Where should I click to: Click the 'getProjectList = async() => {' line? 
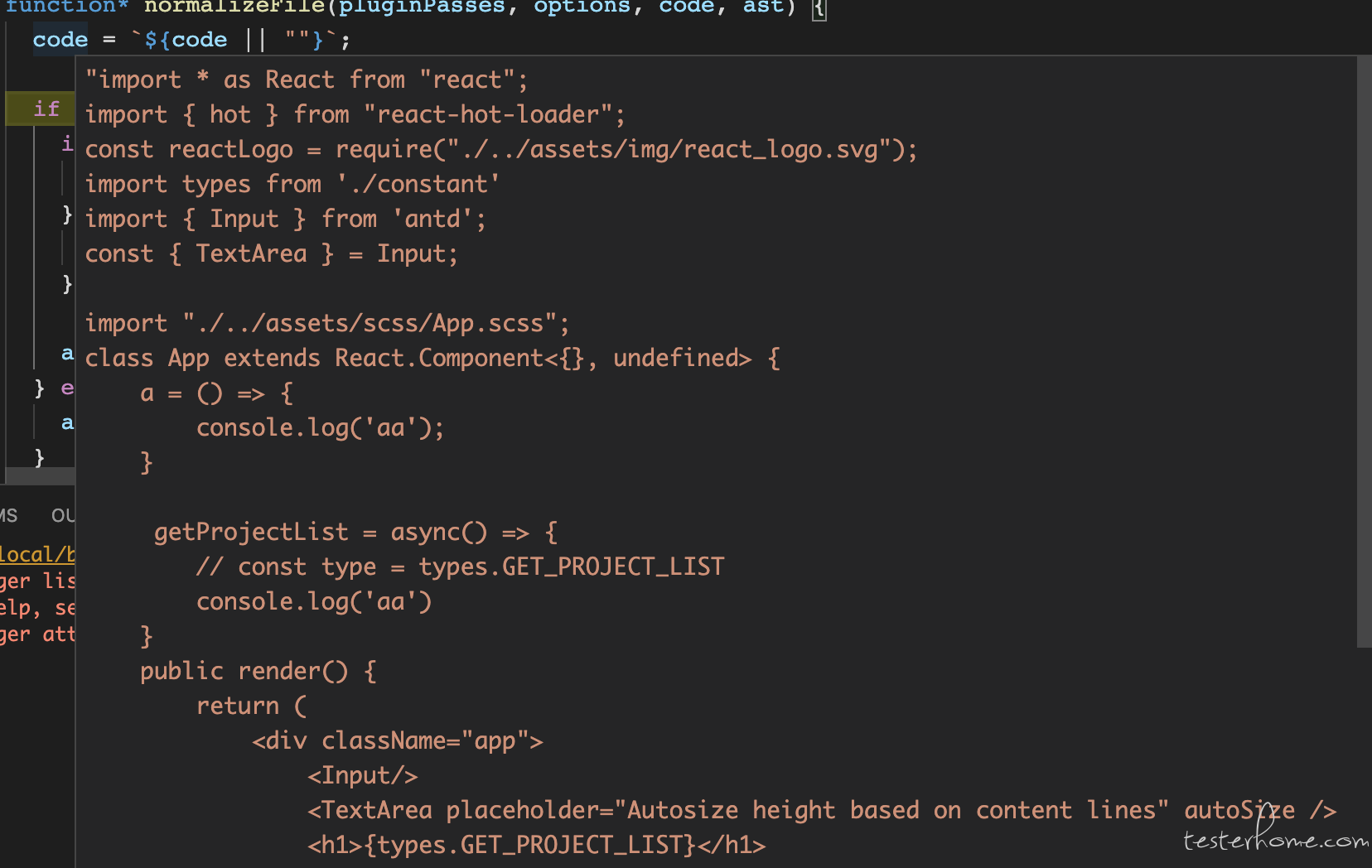point(356,532)
